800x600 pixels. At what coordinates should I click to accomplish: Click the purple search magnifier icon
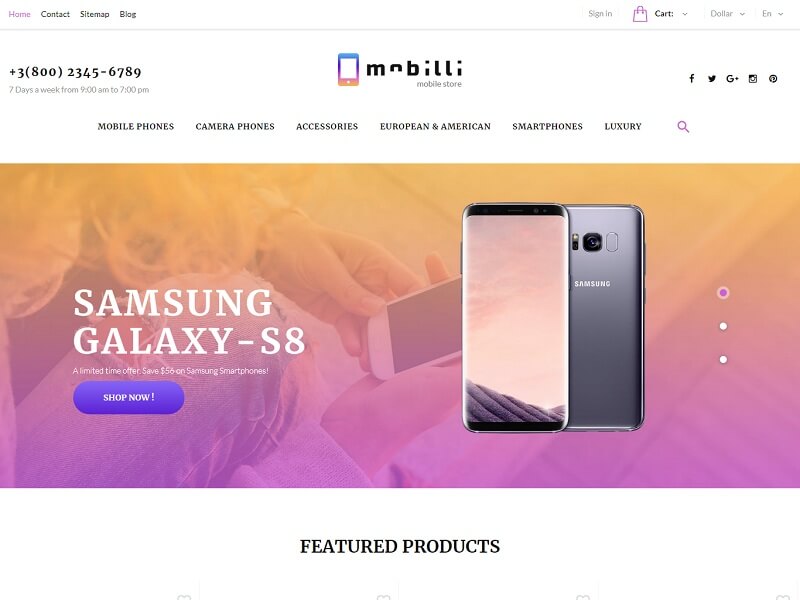[683, 127]
